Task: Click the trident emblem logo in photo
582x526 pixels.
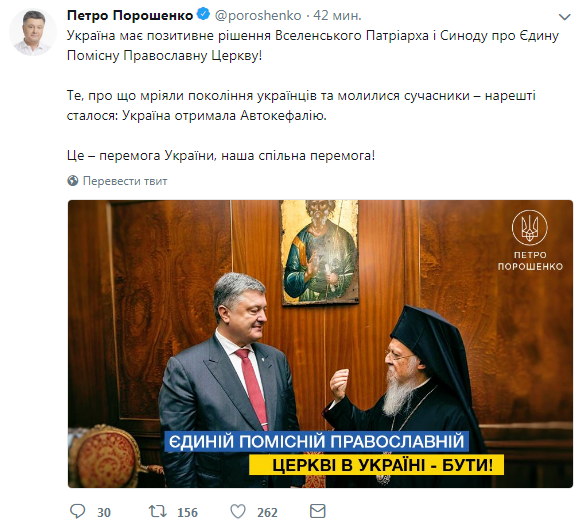Action: click(529, 227)
